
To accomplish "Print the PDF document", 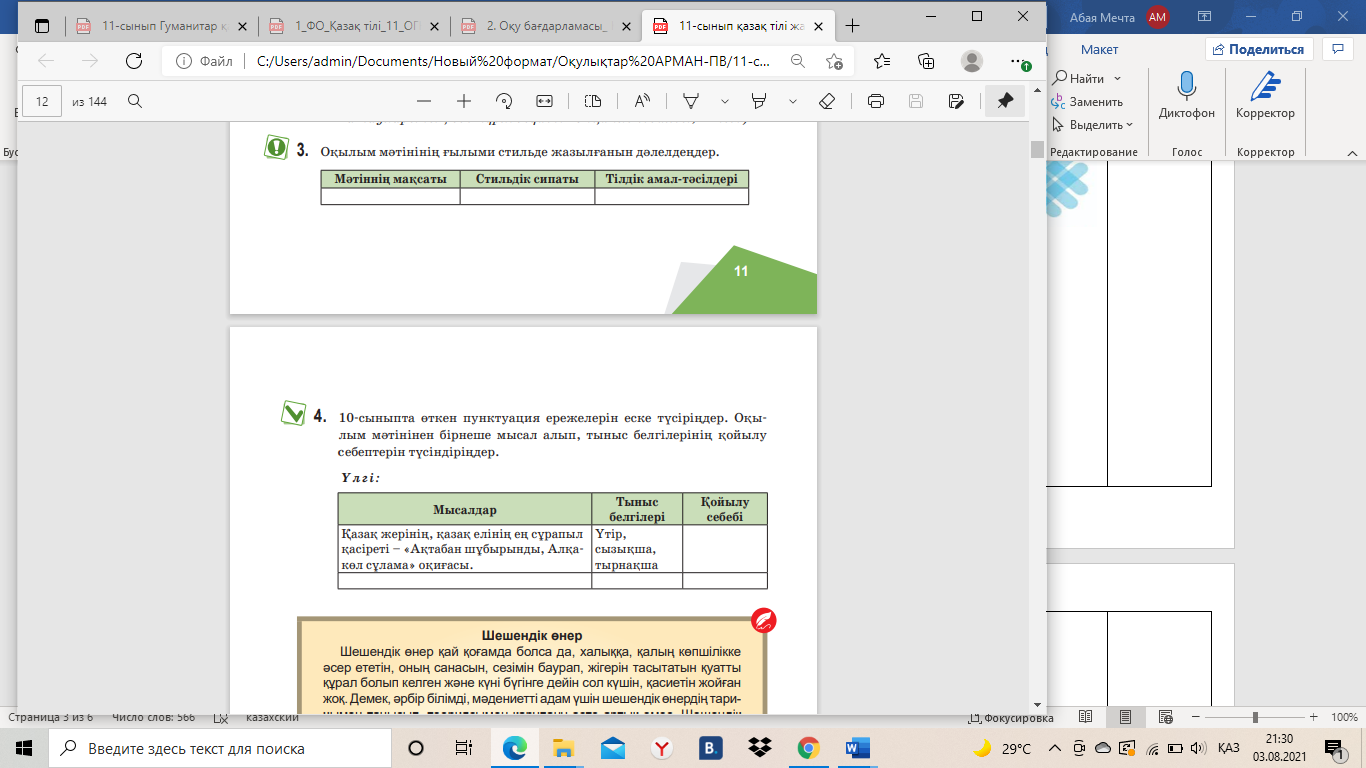I will pos(876,101).
